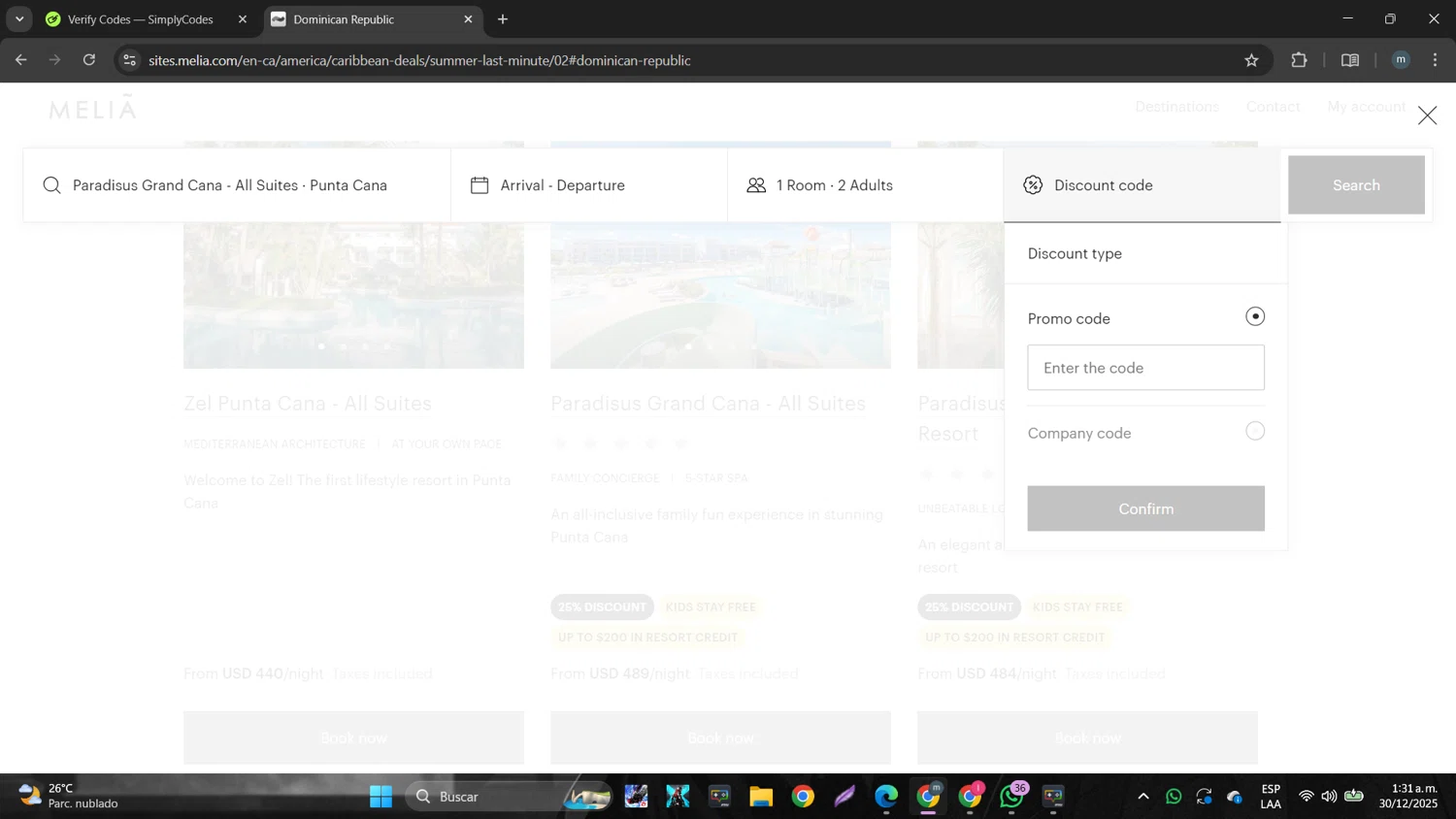Open the Windows Start menu
Image resolution: width=1456 pixels, height=819 pixels.
(x=381, y=797)
